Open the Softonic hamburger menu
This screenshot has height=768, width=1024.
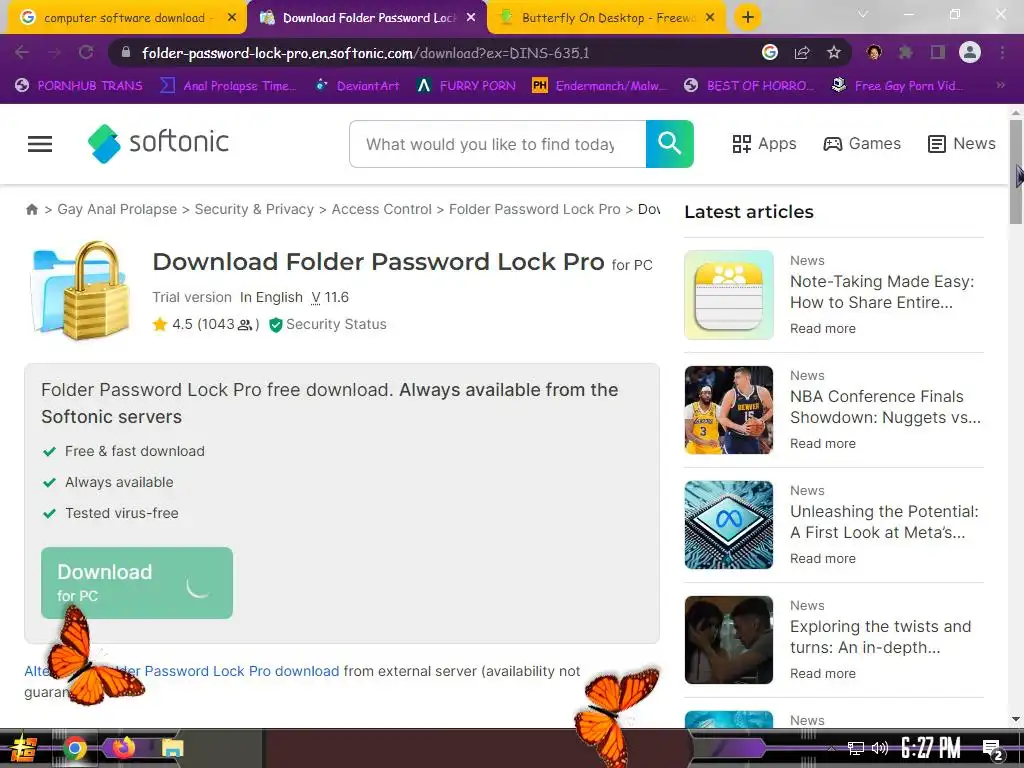pyautogui.click(x=40, y=144)
